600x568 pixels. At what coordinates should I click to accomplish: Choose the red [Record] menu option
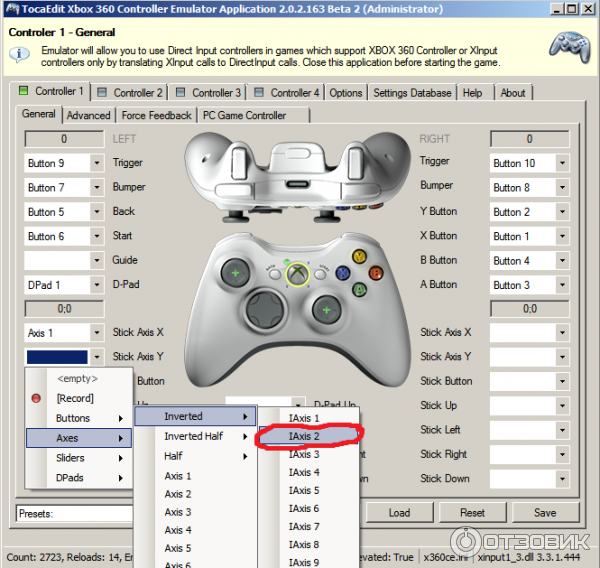75,398
